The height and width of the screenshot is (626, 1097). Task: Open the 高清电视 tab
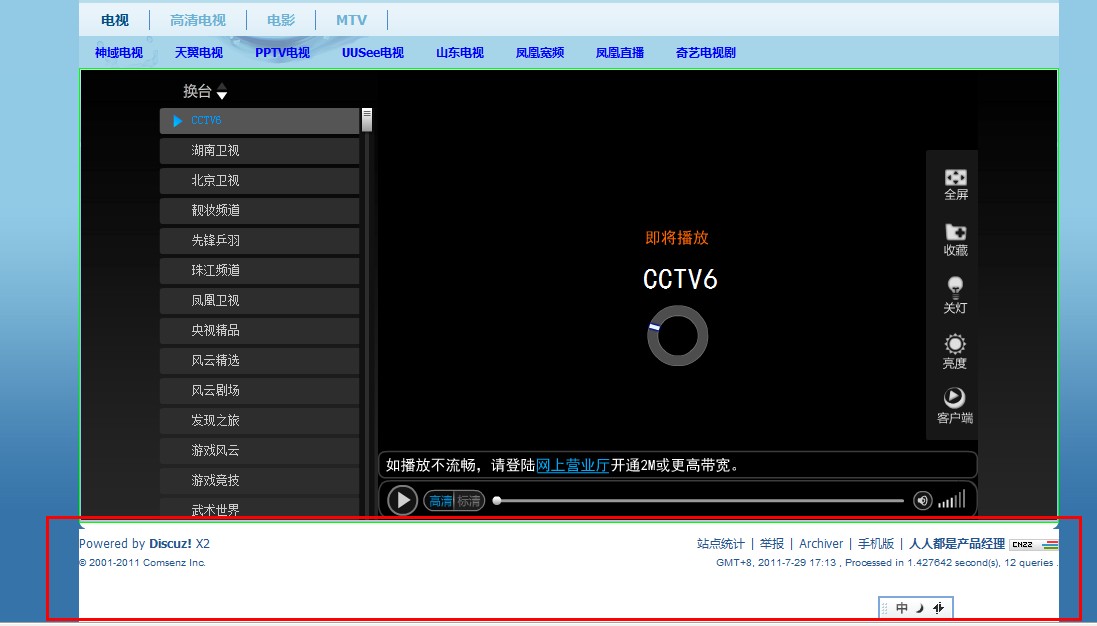coord(198,20)
